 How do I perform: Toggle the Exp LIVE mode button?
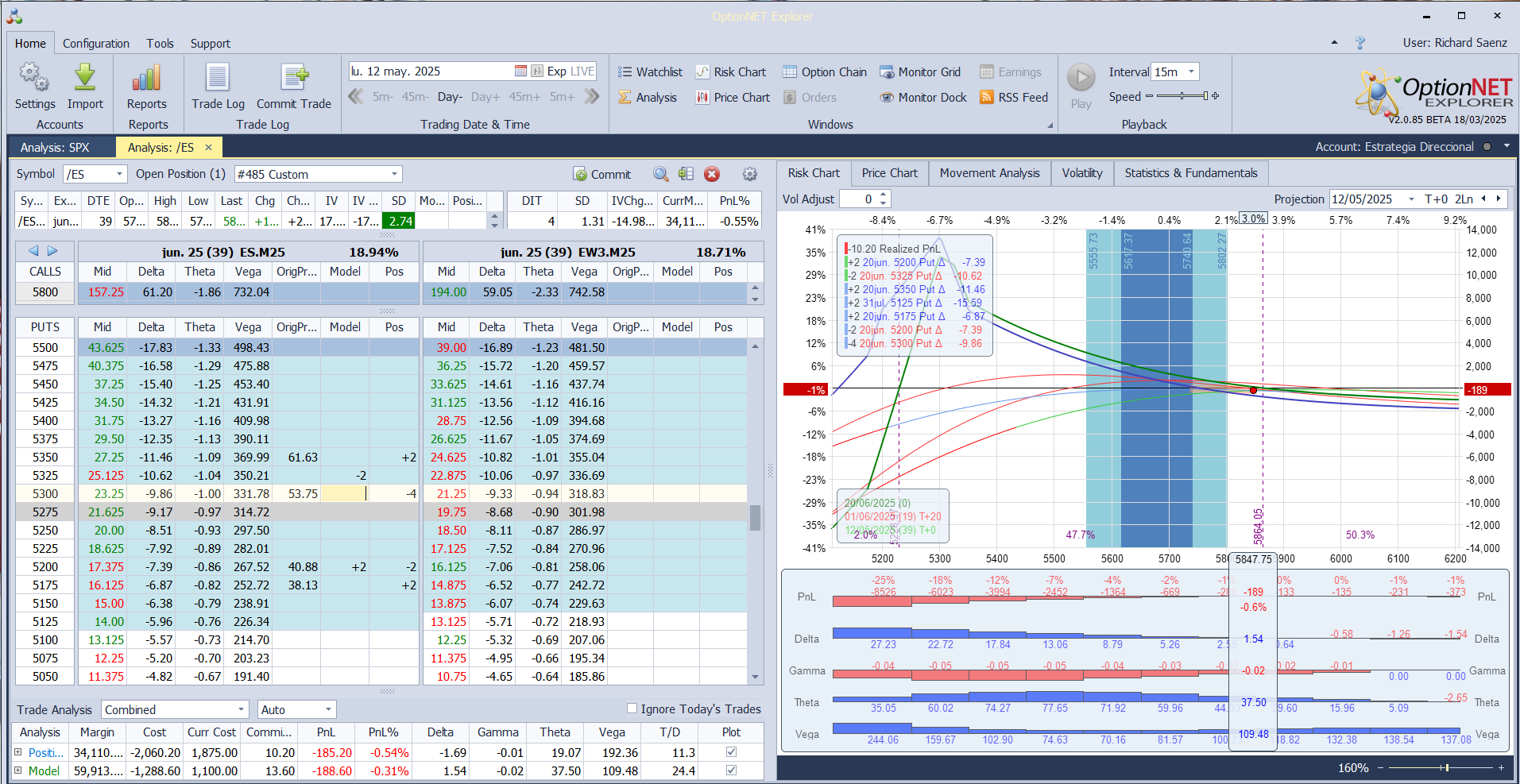pos(570,71)
